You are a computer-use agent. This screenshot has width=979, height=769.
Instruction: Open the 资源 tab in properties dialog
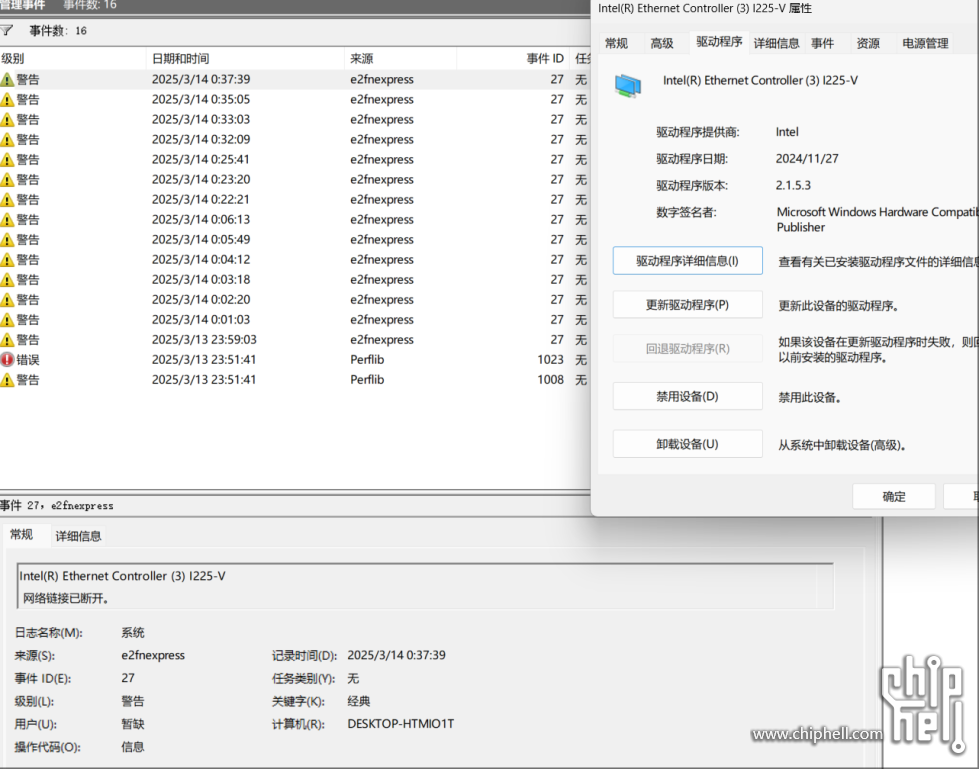[x=868, y=43]
